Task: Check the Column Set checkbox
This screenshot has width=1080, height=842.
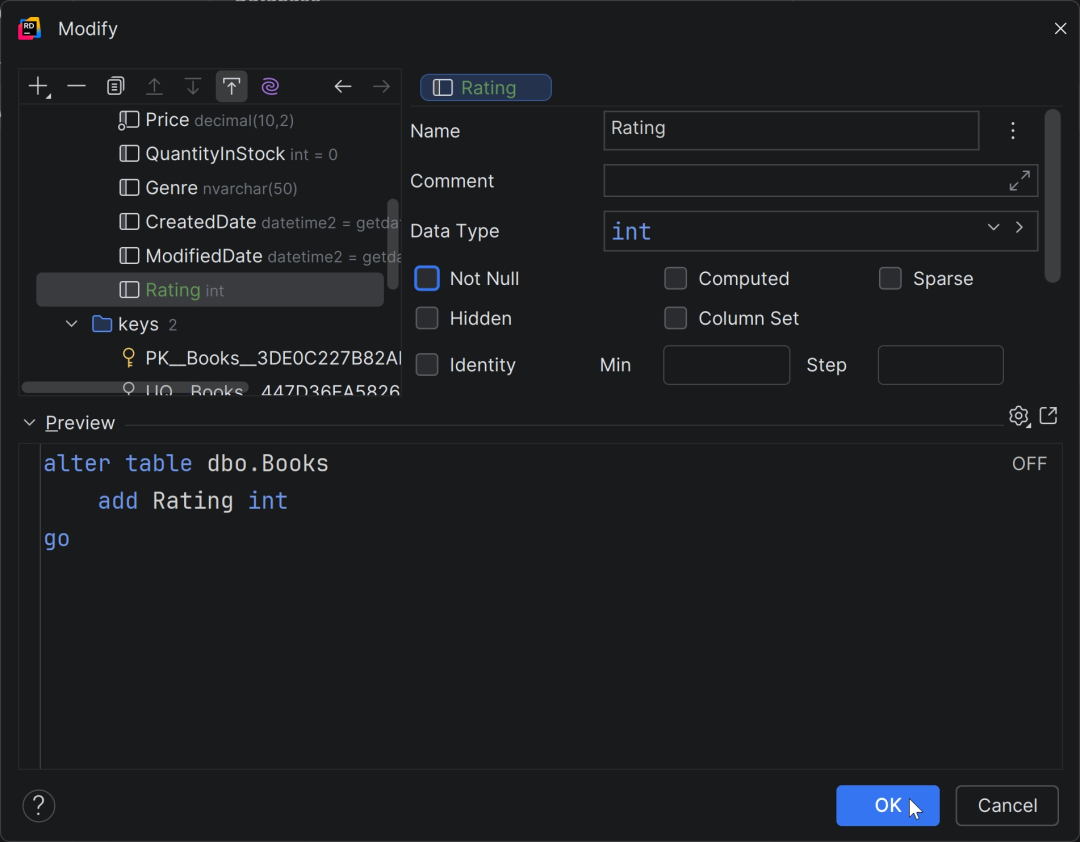Action: [676, 318]
